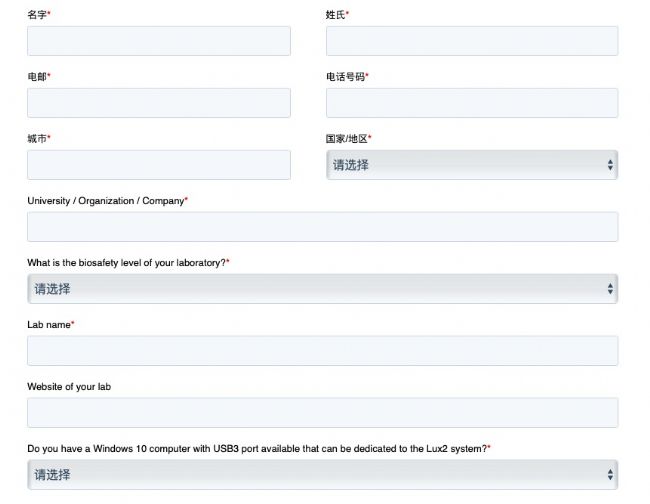The height and width of the screenshot is (504, 650).
Task: Open the biosafety level dropdown
Action: coord(323,289)
